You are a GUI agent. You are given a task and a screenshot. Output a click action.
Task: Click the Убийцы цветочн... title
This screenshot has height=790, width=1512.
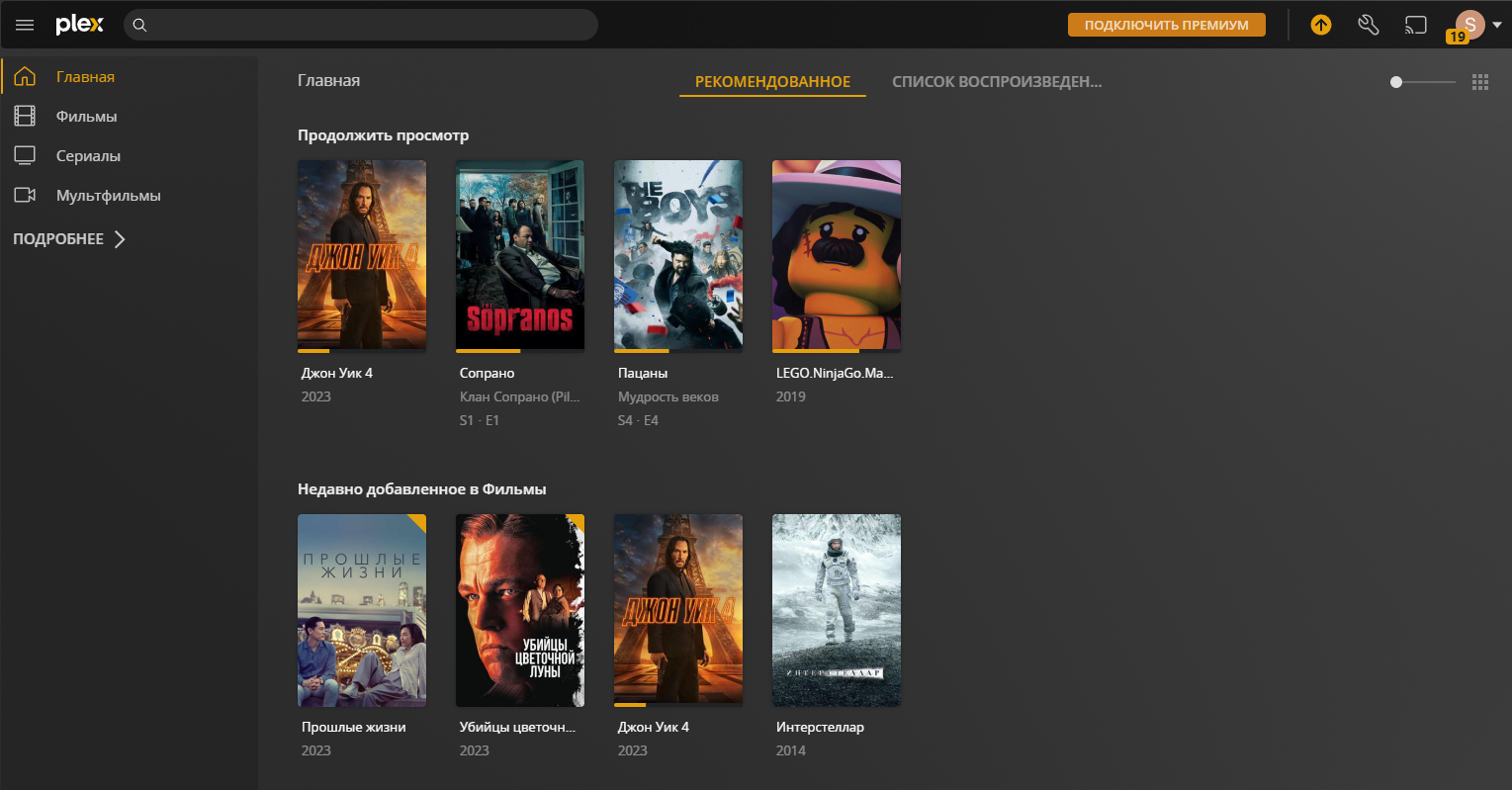point(517,727)
